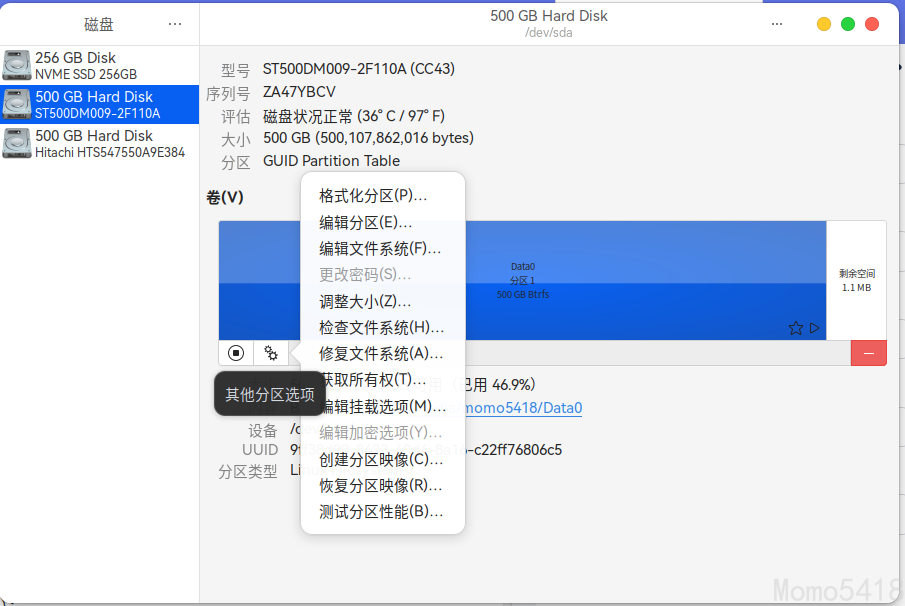Image resolution: width=905 pixels, height=606 pixels.
Task: Choose 格式化分区(P) from the menu
Action: [373, 195]
